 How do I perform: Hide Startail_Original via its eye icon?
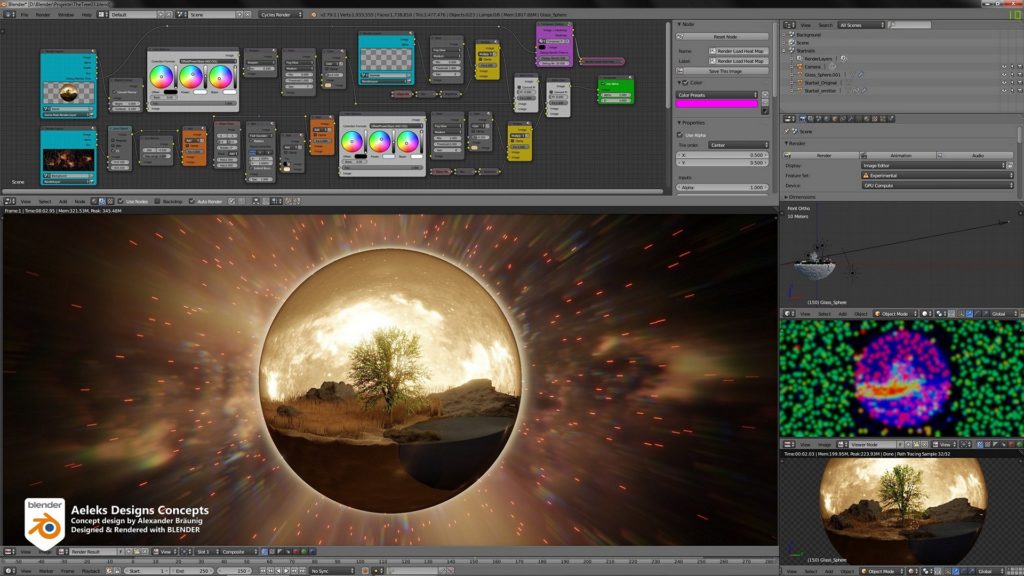1004,83
